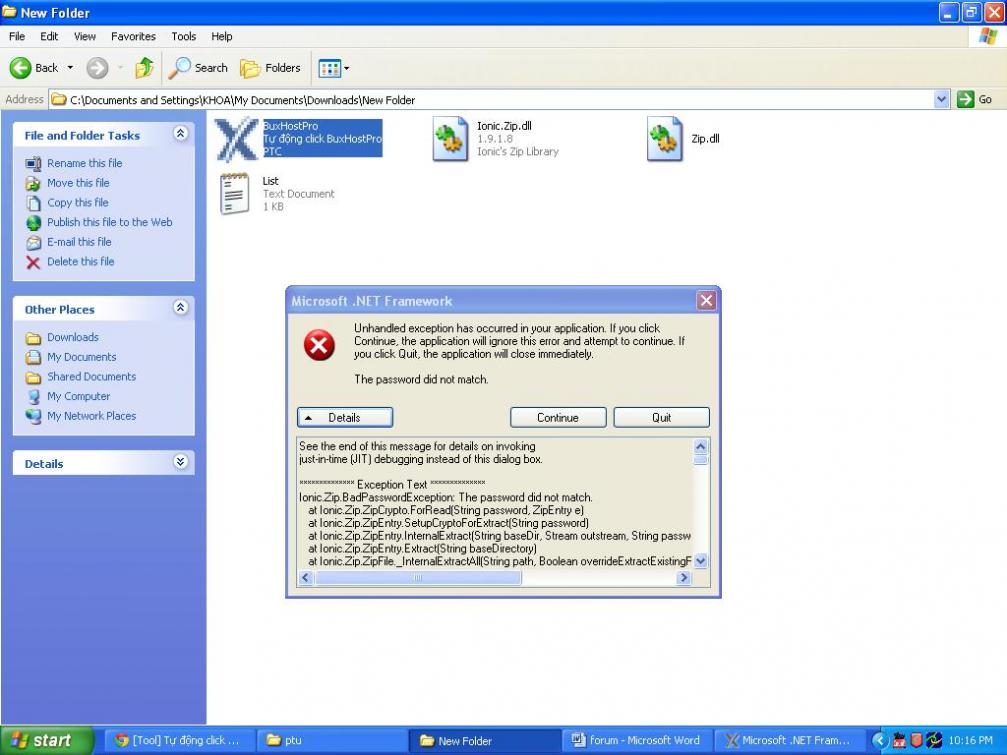Screen dimensions: 1007x755
Task: Expand hidden system tray icons arrow
Action: pos(878,741)
